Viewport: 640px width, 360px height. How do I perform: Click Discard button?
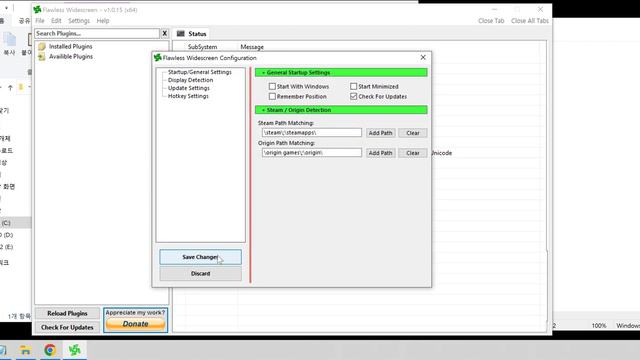[200, 273]
